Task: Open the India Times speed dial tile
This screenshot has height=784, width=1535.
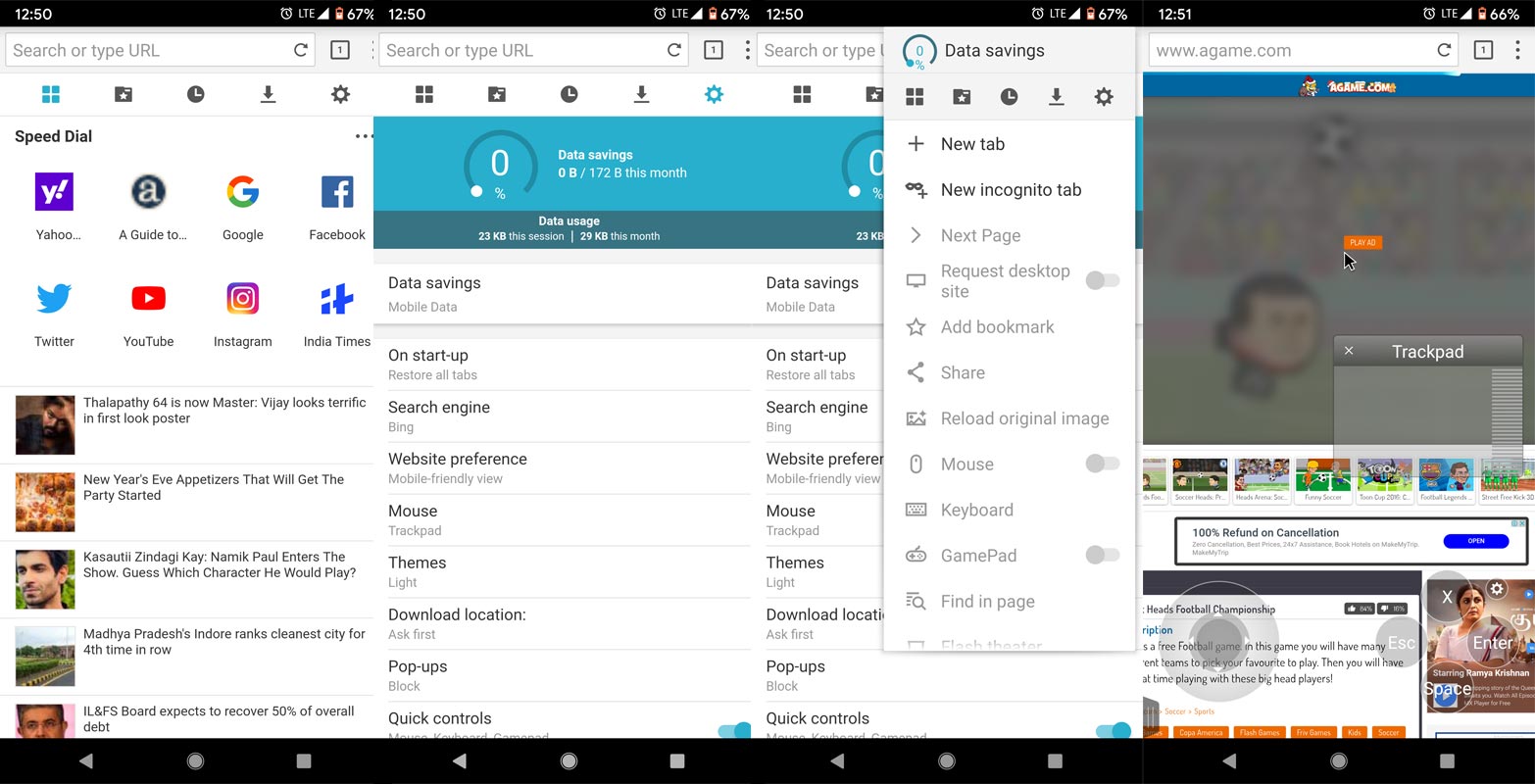Action: (x=336, y=312)
